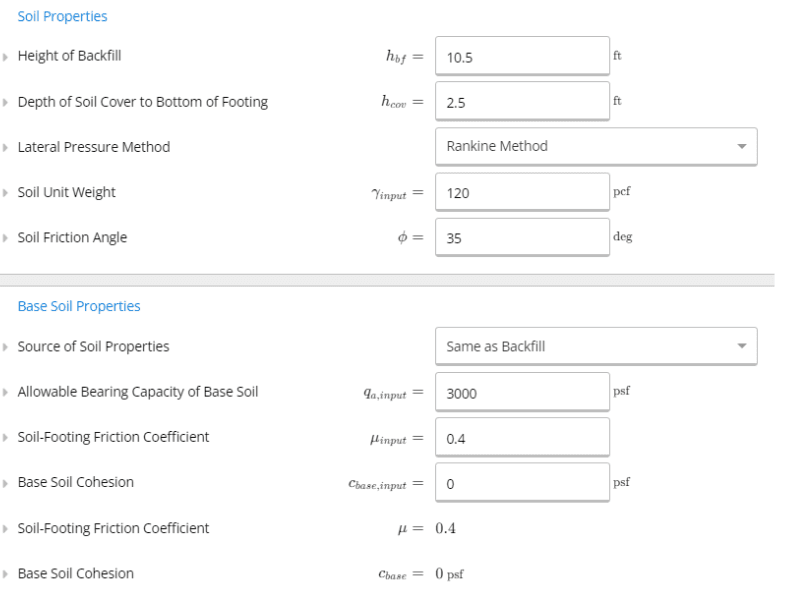Expand the Allowable Bearing Capacity row arrow
The image size is (795, 593).
pos(5,392)
